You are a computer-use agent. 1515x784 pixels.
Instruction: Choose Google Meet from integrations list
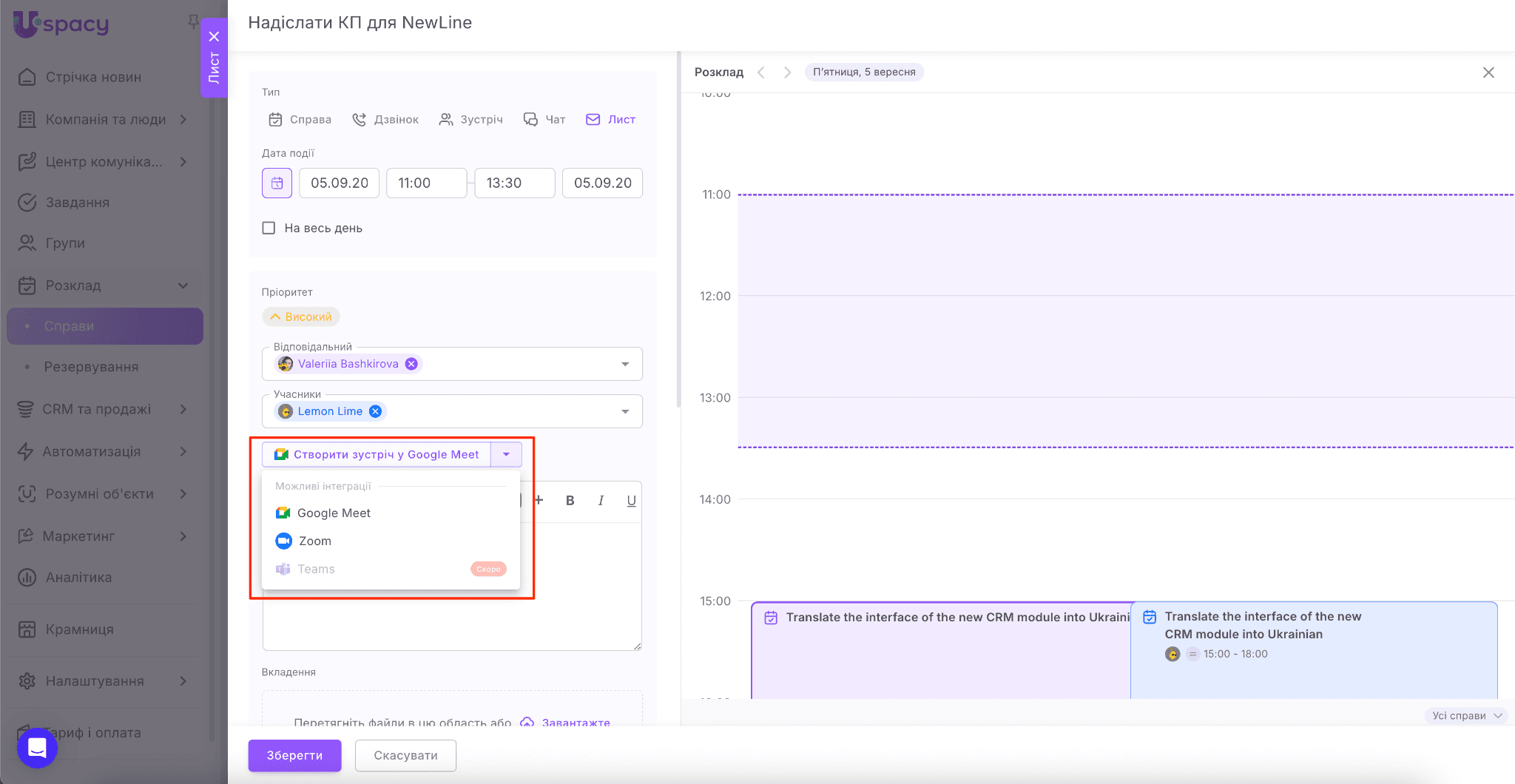coord(333,513)
